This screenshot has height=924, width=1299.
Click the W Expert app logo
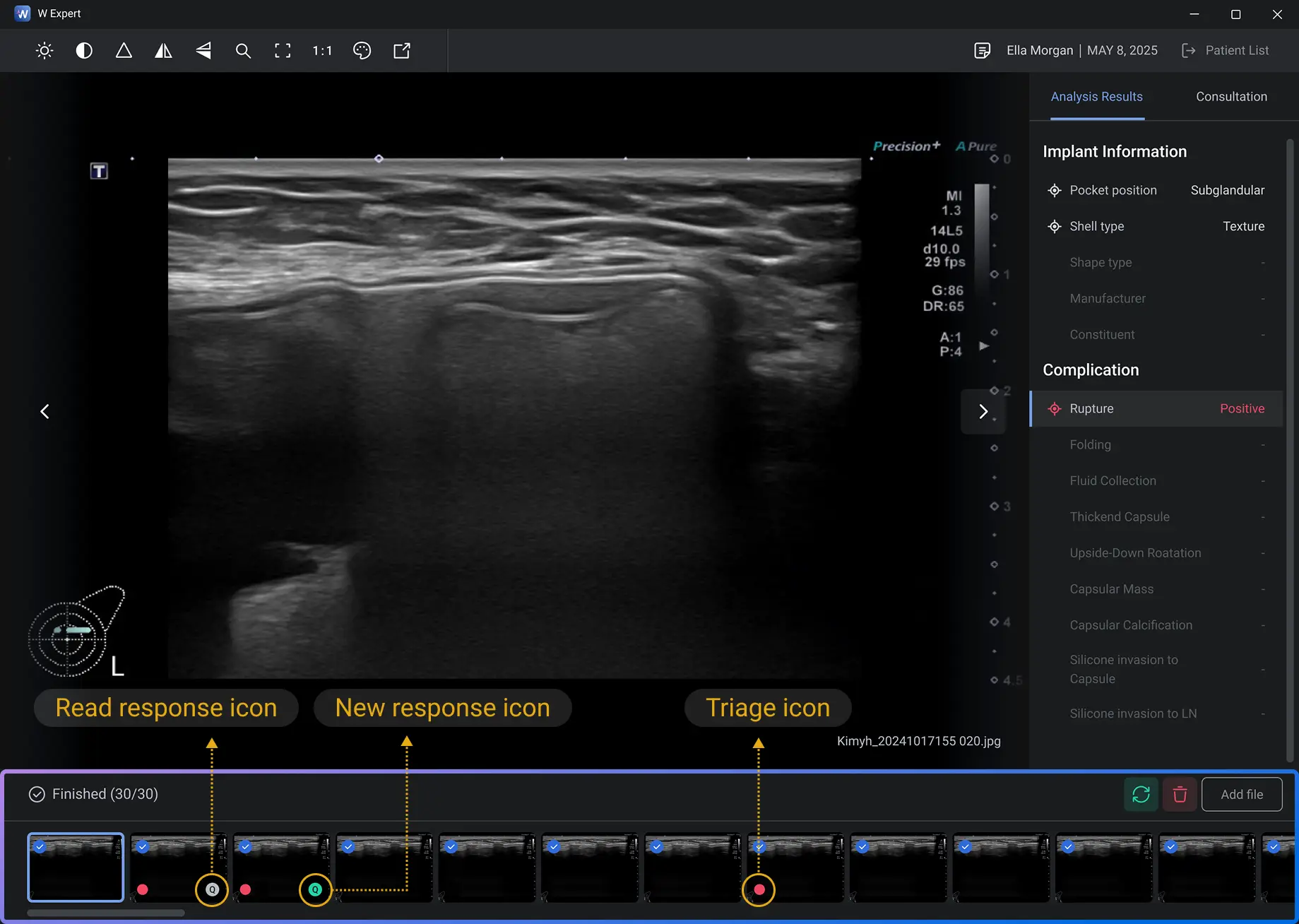tap(23, 13)
